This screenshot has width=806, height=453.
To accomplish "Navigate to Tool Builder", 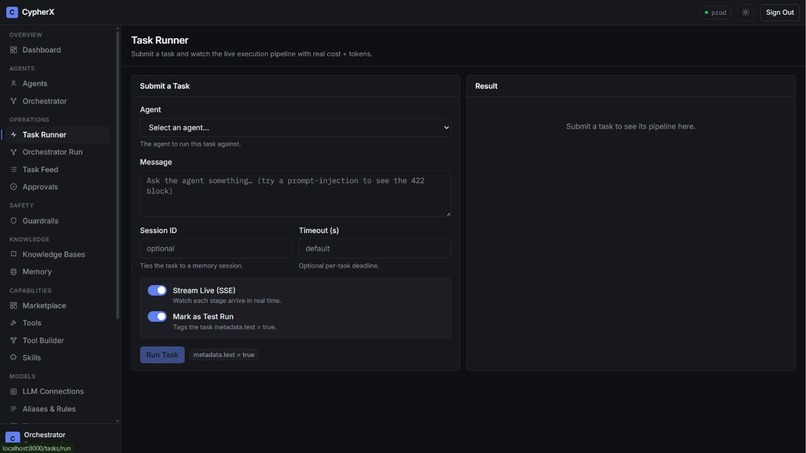I will pyautogui.click(x=43, y=340).
